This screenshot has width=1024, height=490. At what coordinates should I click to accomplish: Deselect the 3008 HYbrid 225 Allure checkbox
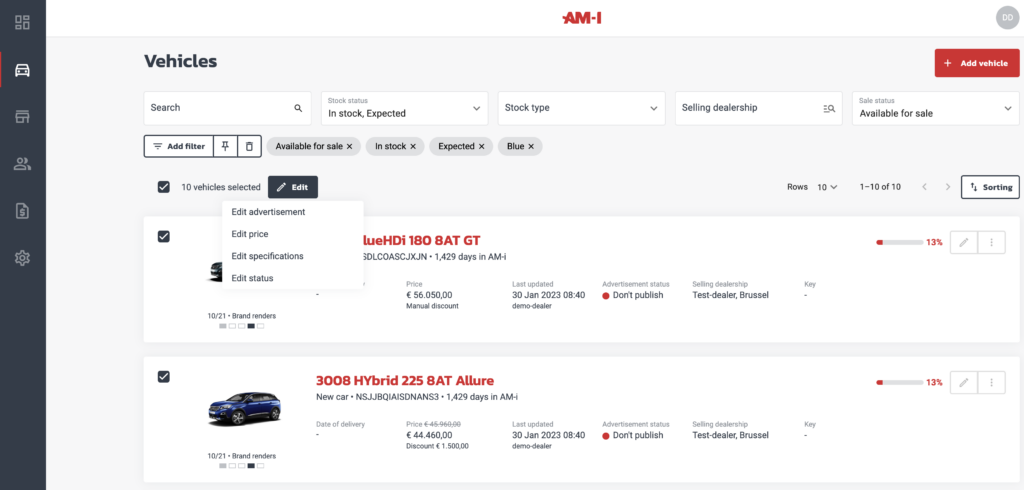[164, 376]
